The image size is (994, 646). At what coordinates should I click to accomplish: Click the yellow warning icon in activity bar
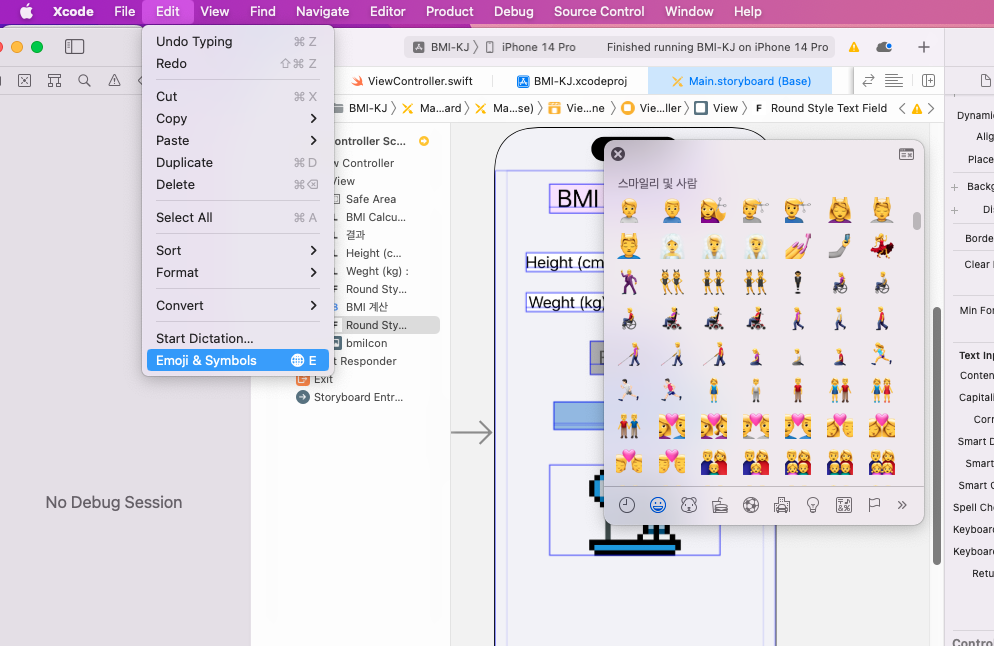click(854, 47)
